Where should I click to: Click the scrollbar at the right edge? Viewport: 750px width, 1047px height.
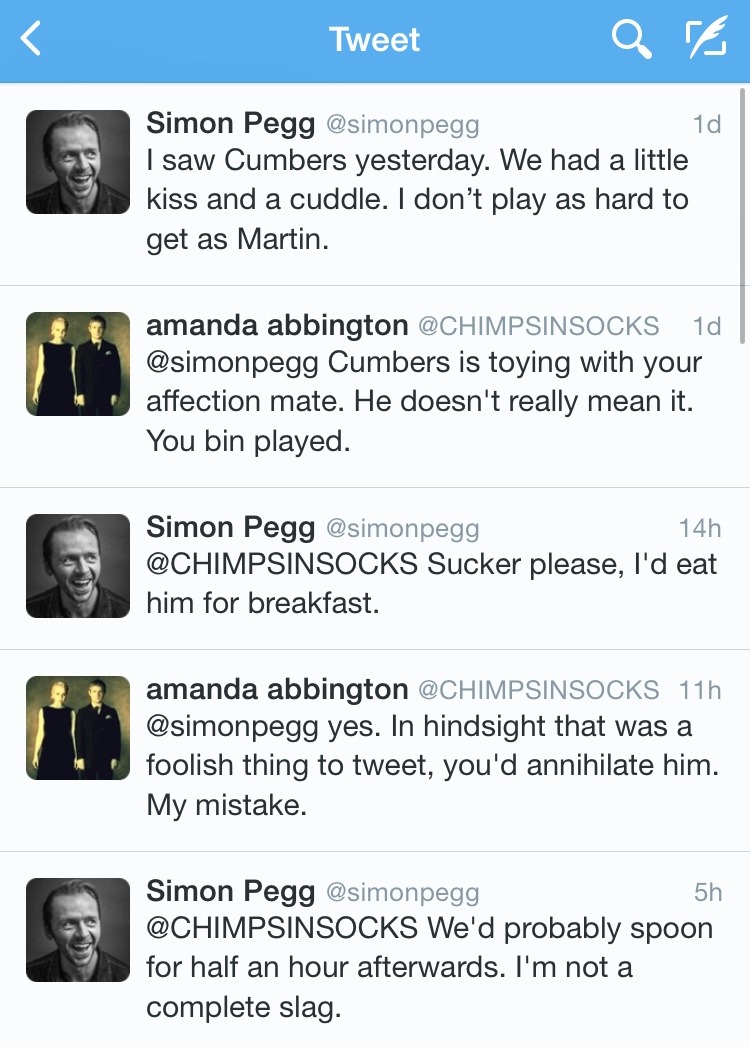pos(742,215)
